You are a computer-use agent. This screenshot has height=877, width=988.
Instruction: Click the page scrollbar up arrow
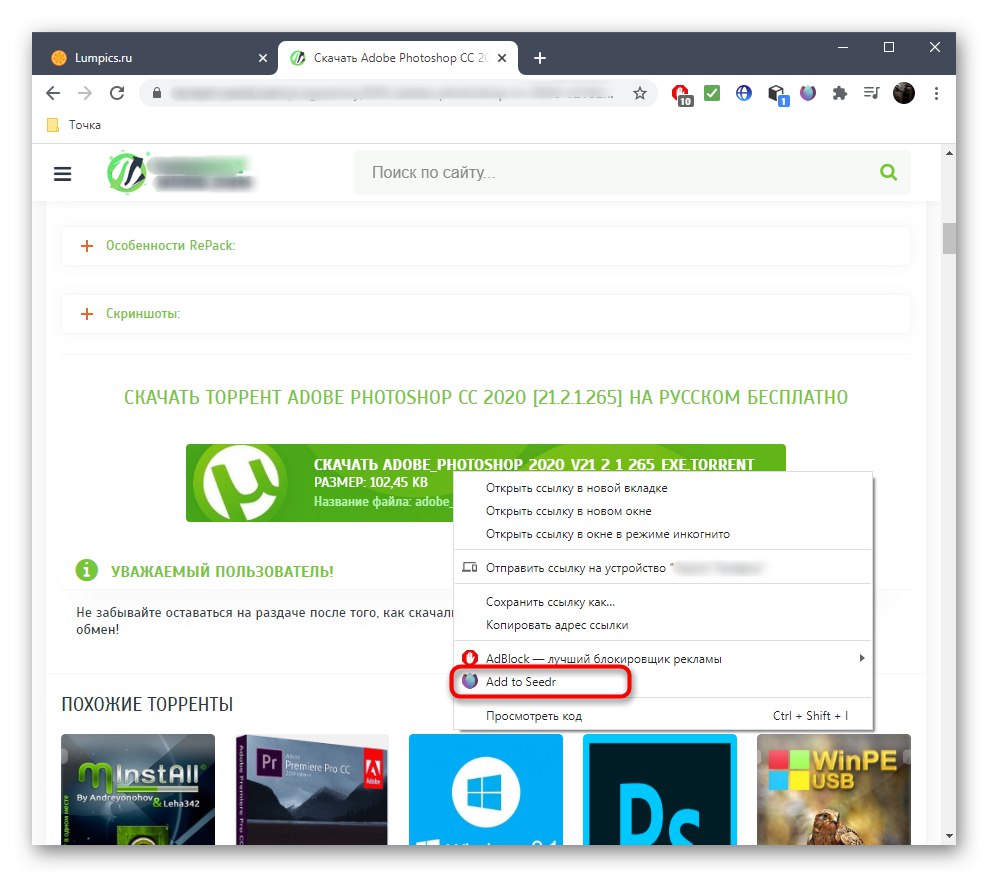(x=949, y=153)
